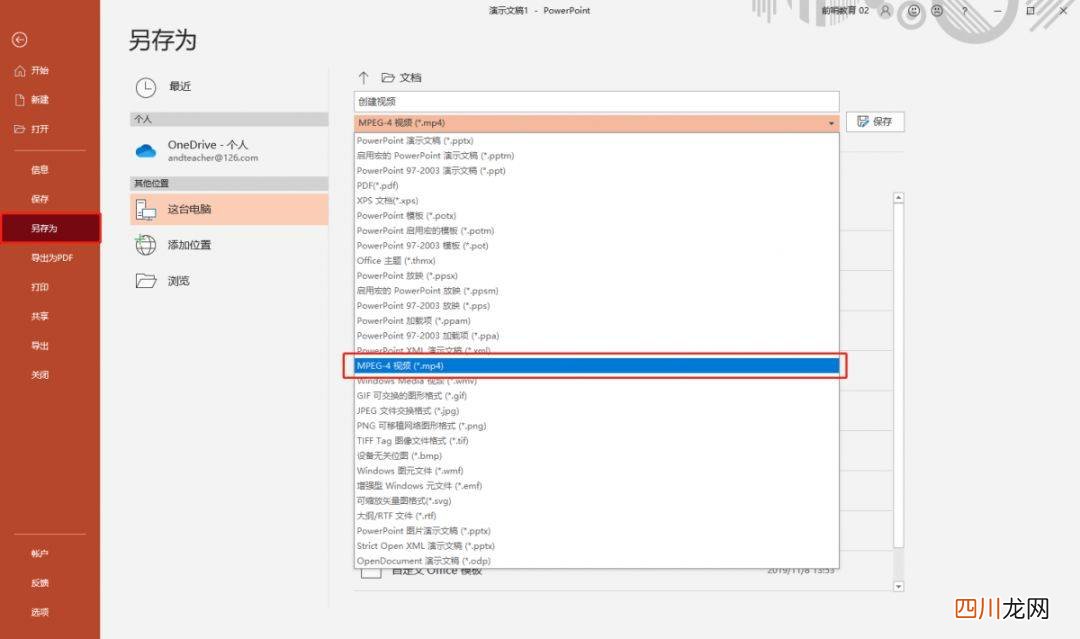Select the 这台电脑 location
Image resolution: width=1080 pixels, height=639 pixels.
click(x=229, y=209)
